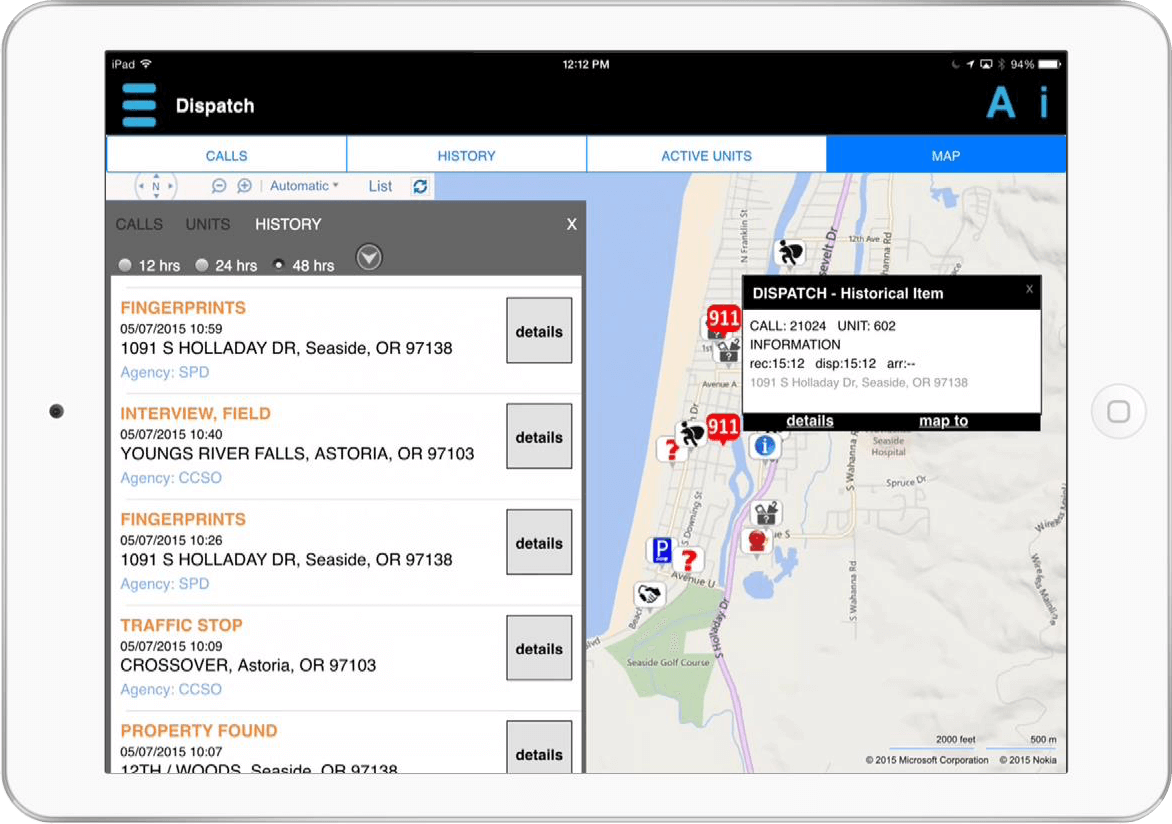The height and width of the screenshot is (824, 1172).
Task: Open the Automatic map style dropdown
Action: [304, 185]
